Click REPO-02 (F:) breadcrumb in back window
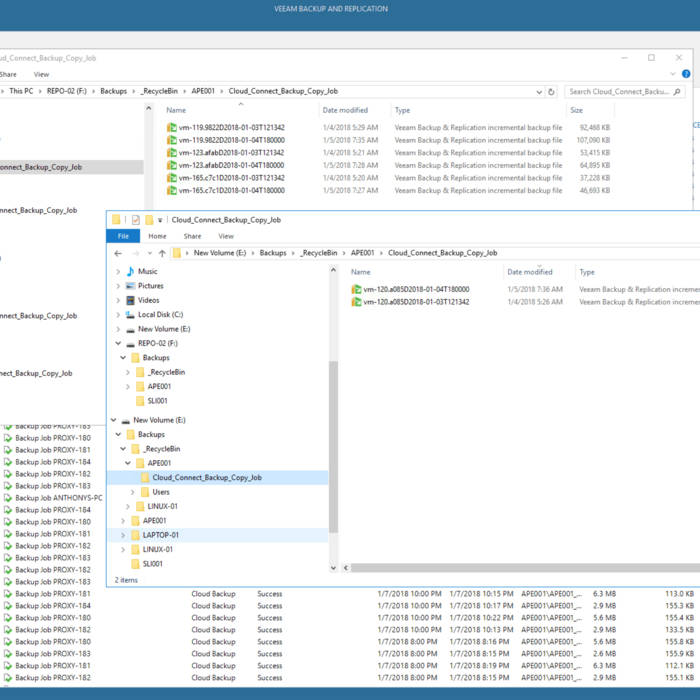Screen dimensions: 700x700 [67, 91]
